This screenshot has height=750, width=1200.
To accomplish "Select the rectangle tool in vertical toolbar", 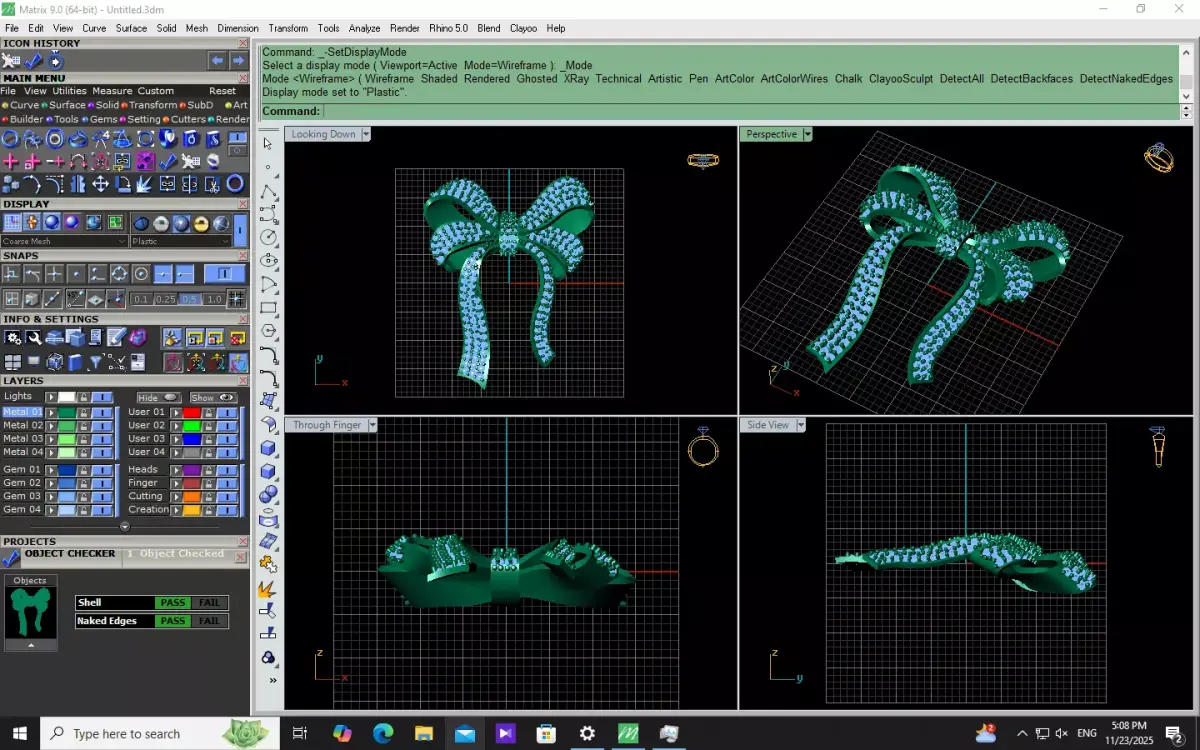I will point(268,308).
